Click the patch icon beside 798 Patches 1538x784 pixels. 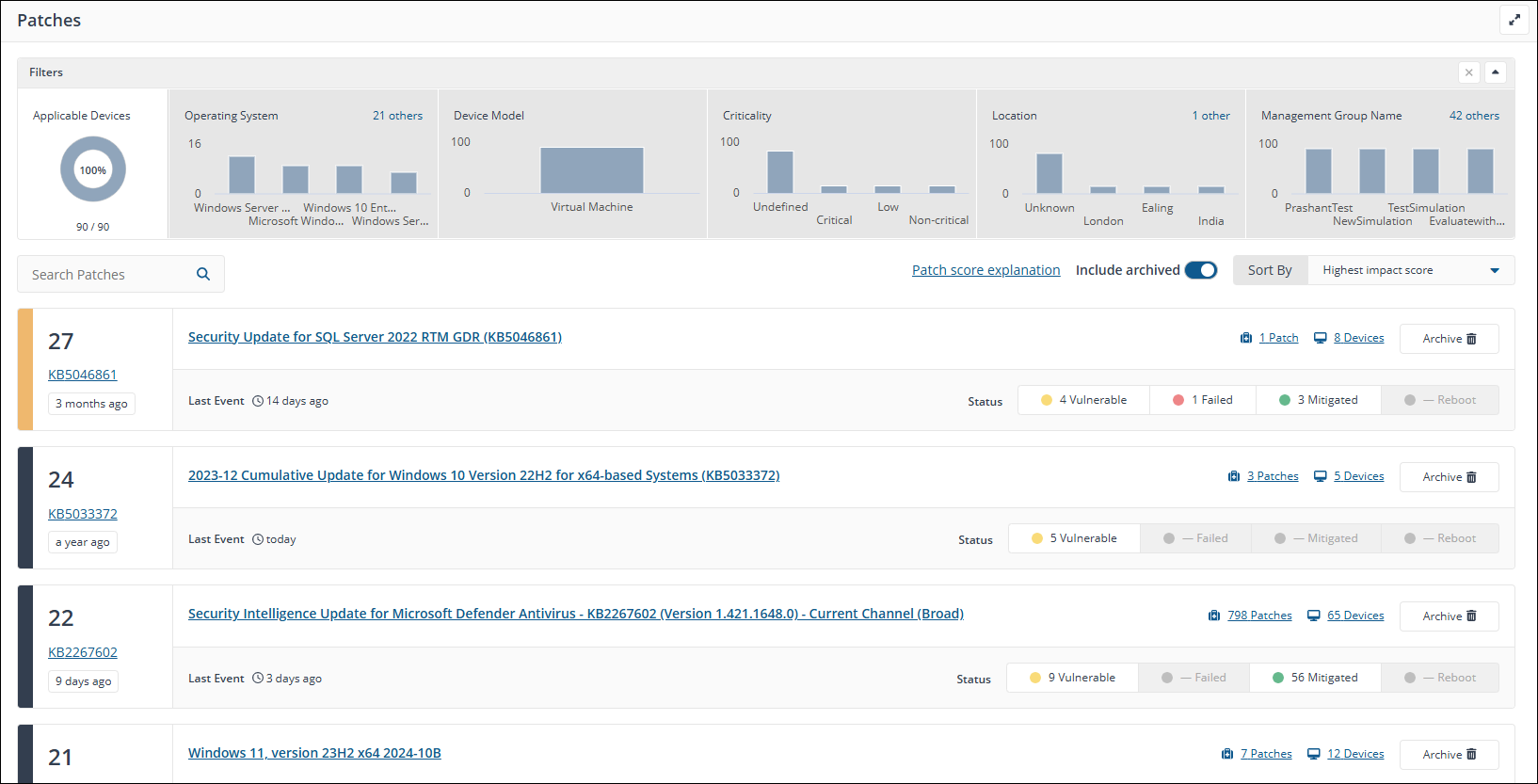coord(1214,616)
